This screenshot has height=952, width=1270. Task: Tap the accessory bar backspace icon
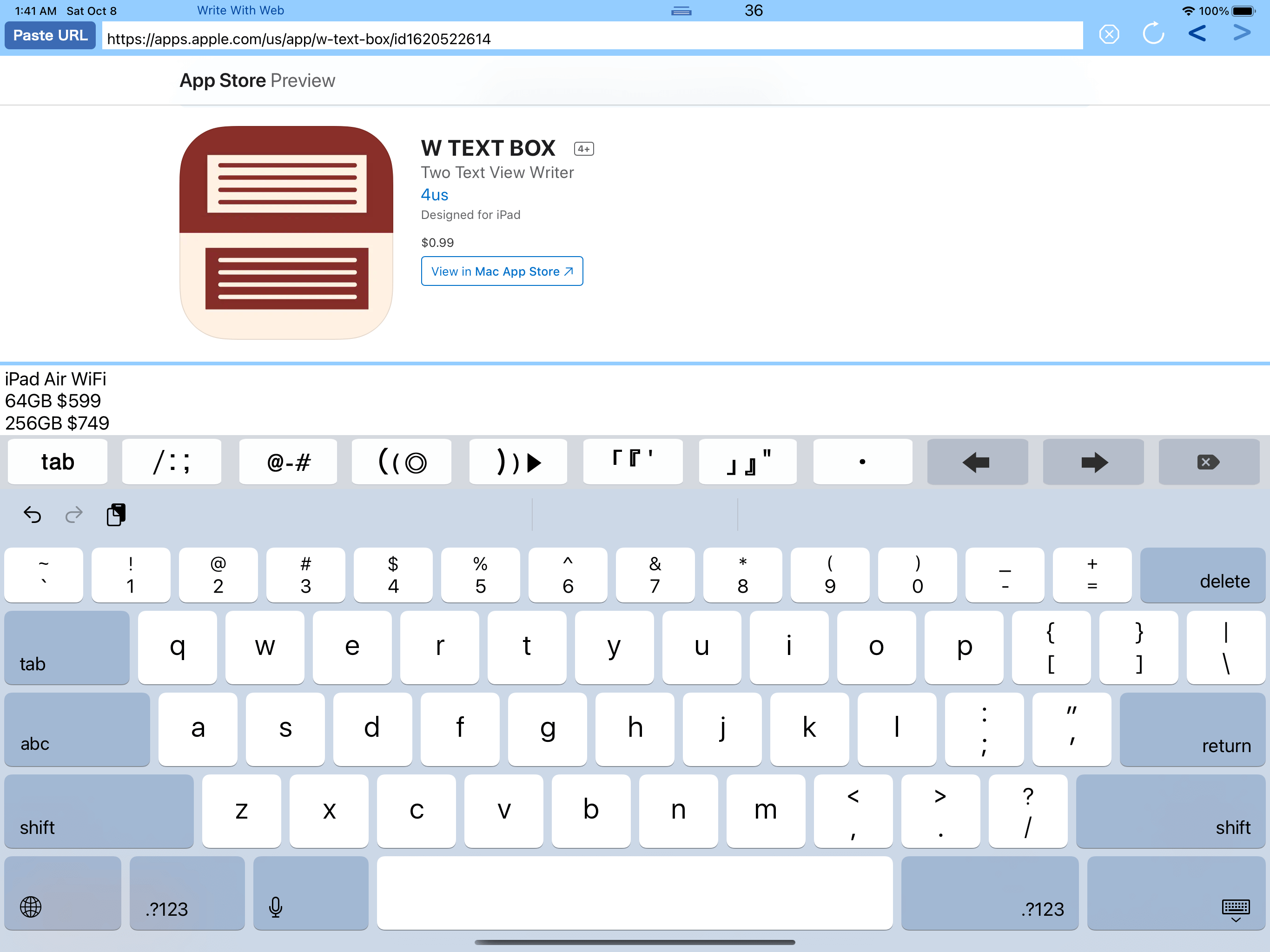click(1209, 462)
